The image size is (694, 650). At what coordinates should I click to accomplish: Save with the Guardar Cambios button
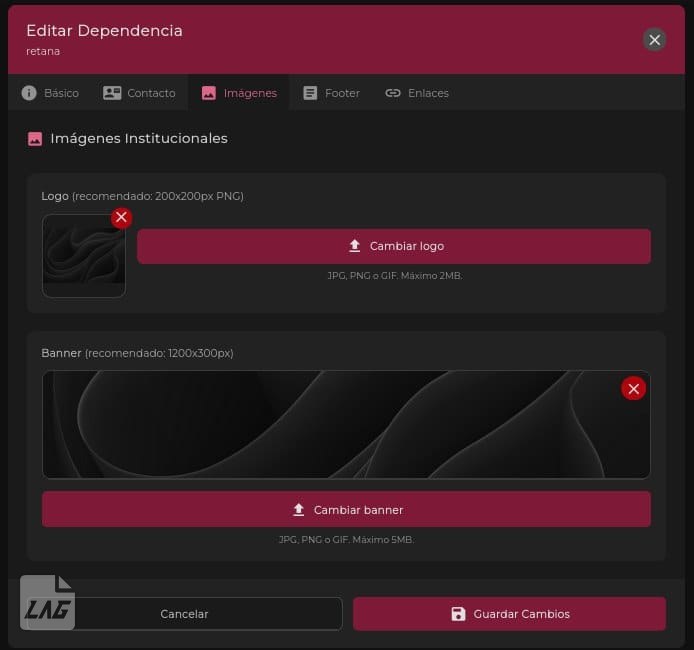click(509, 614)
